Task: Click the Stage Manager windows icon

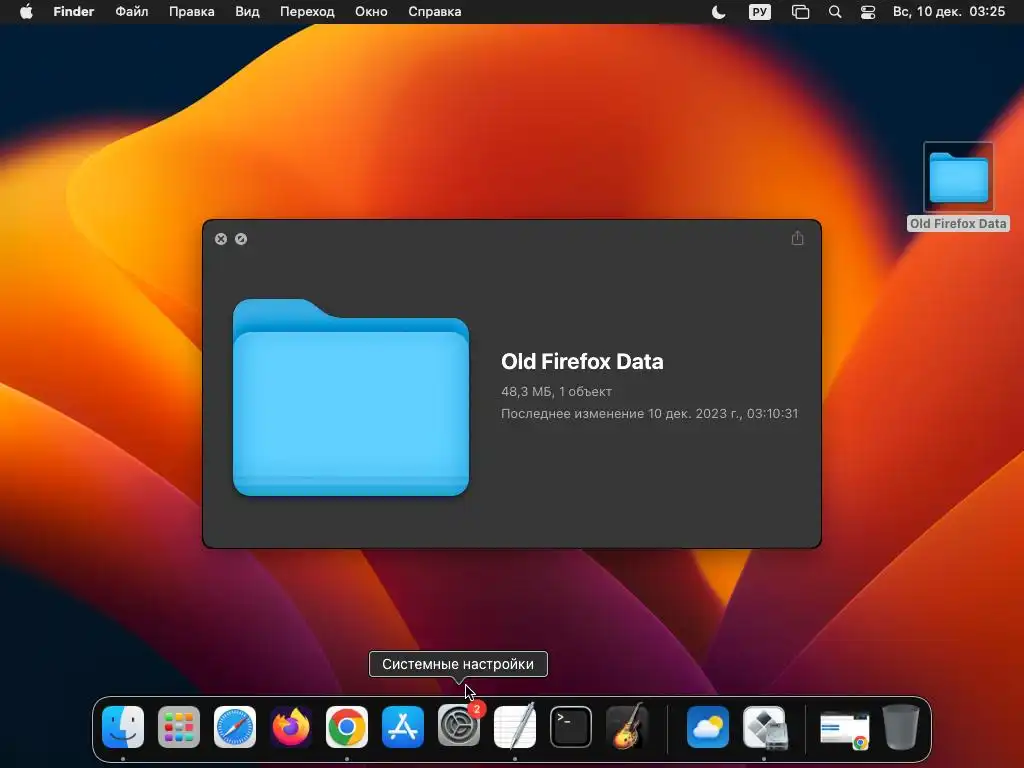Action: [x=801, y=12]
